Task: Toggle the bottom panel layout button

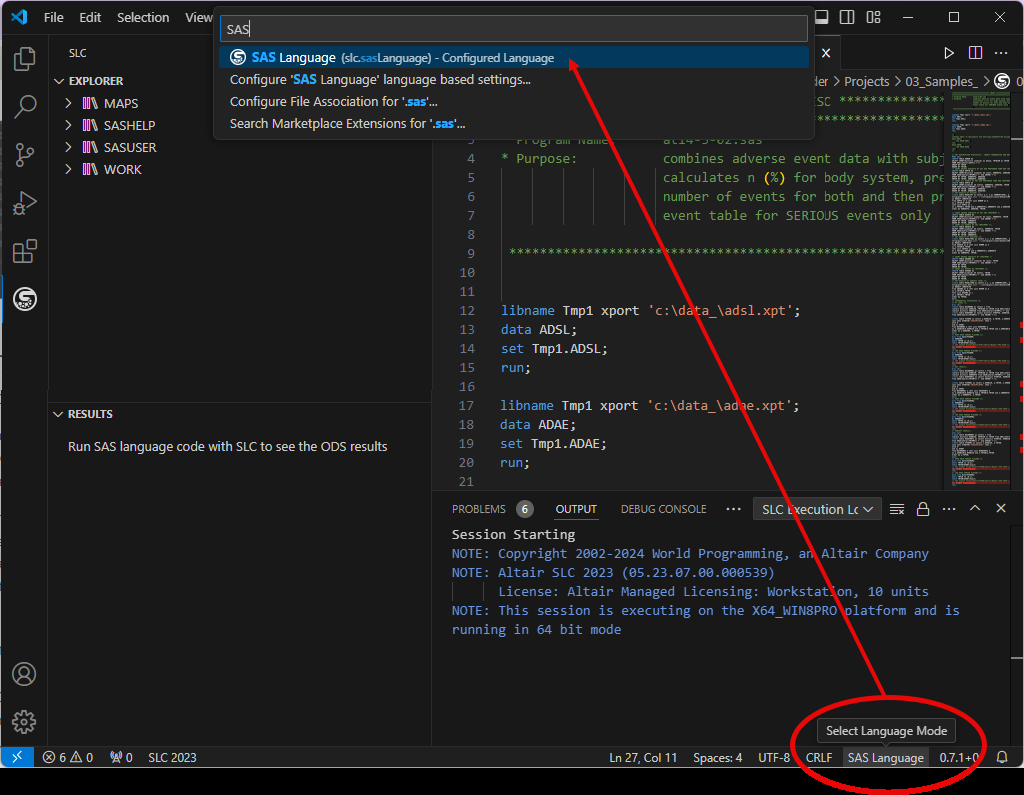Action: [821, 17]
